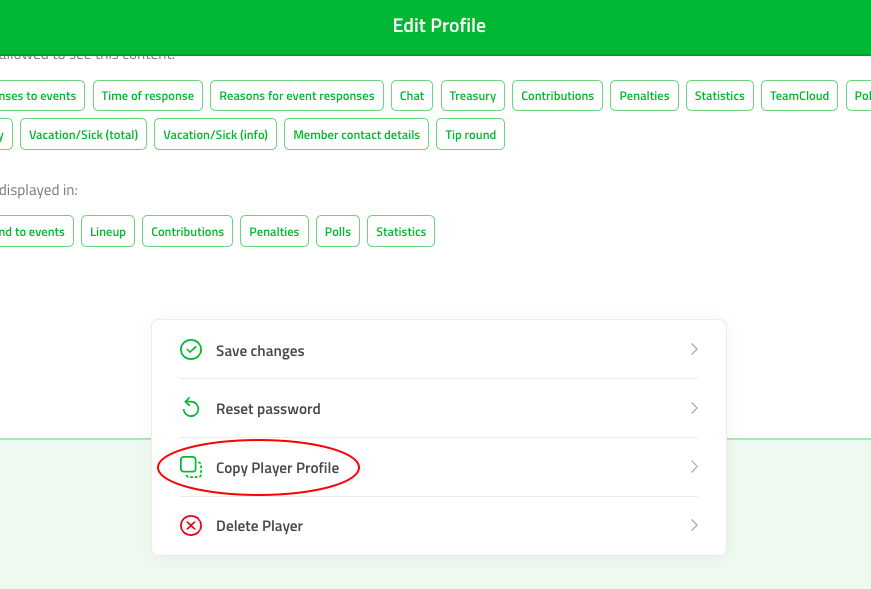The height and width of the screenshot is (589, 871).
Task: Toggle the TeamCloud permission tag
Action: pyautogui.click(x=799, y=96)
